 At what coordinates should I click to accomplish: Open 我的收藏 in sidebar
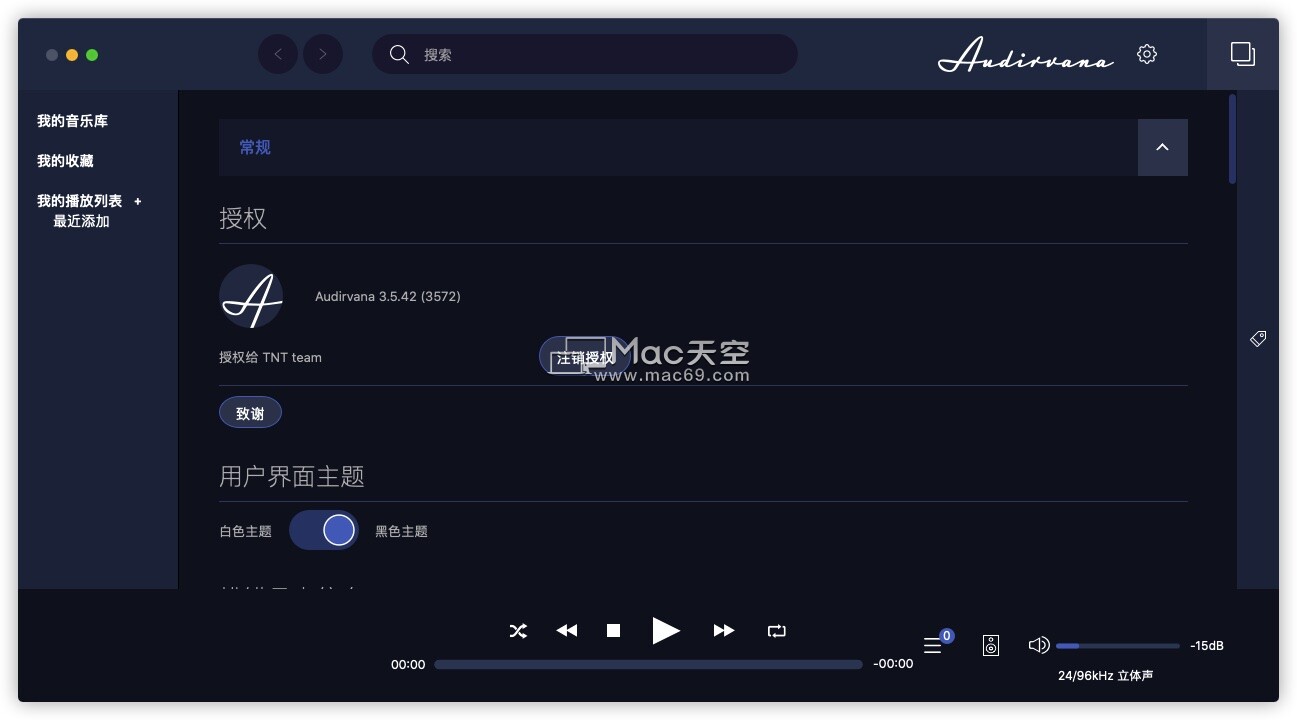pyautogui.click(x=65, y=161)
